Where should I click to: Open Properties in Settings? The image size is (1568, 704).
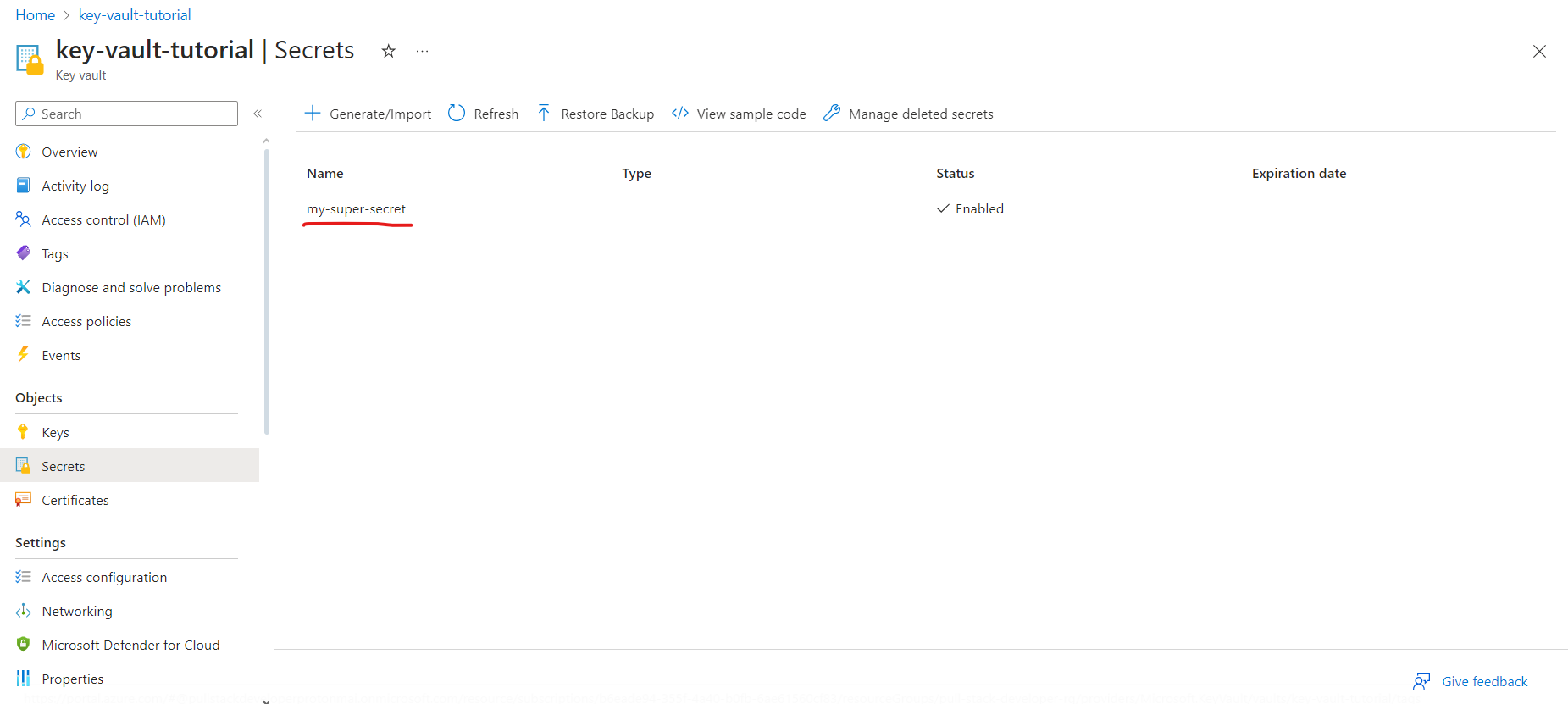73,679
